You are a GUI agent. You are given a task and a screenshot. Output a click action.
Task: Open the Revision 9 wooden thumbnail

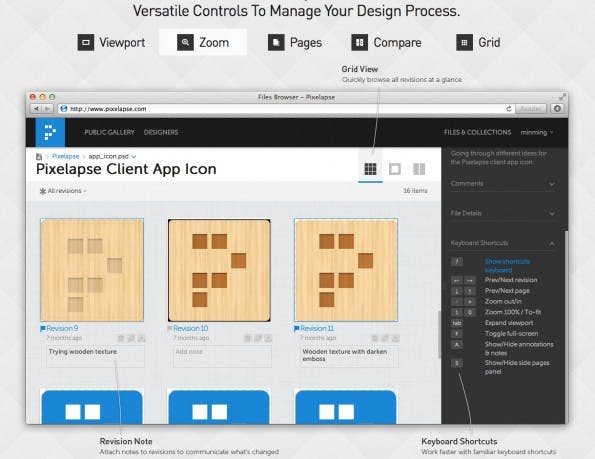[92, 270]
